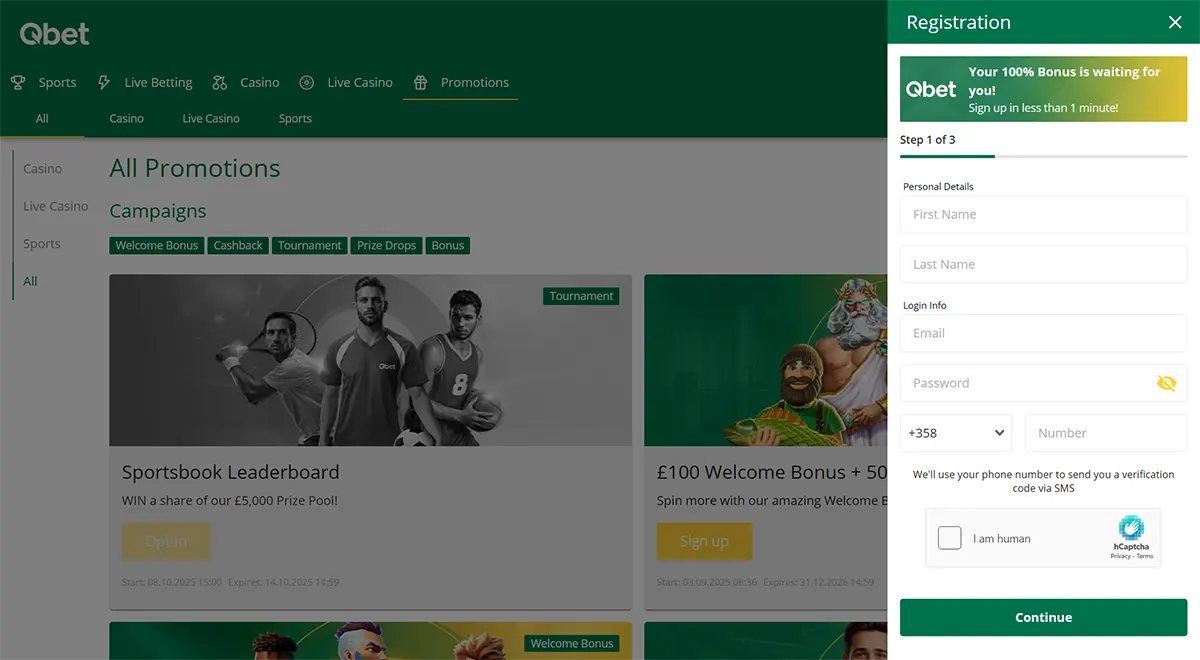
Task: Click the Sign up button on Welcome Bonus card
Action: point(704,541)
